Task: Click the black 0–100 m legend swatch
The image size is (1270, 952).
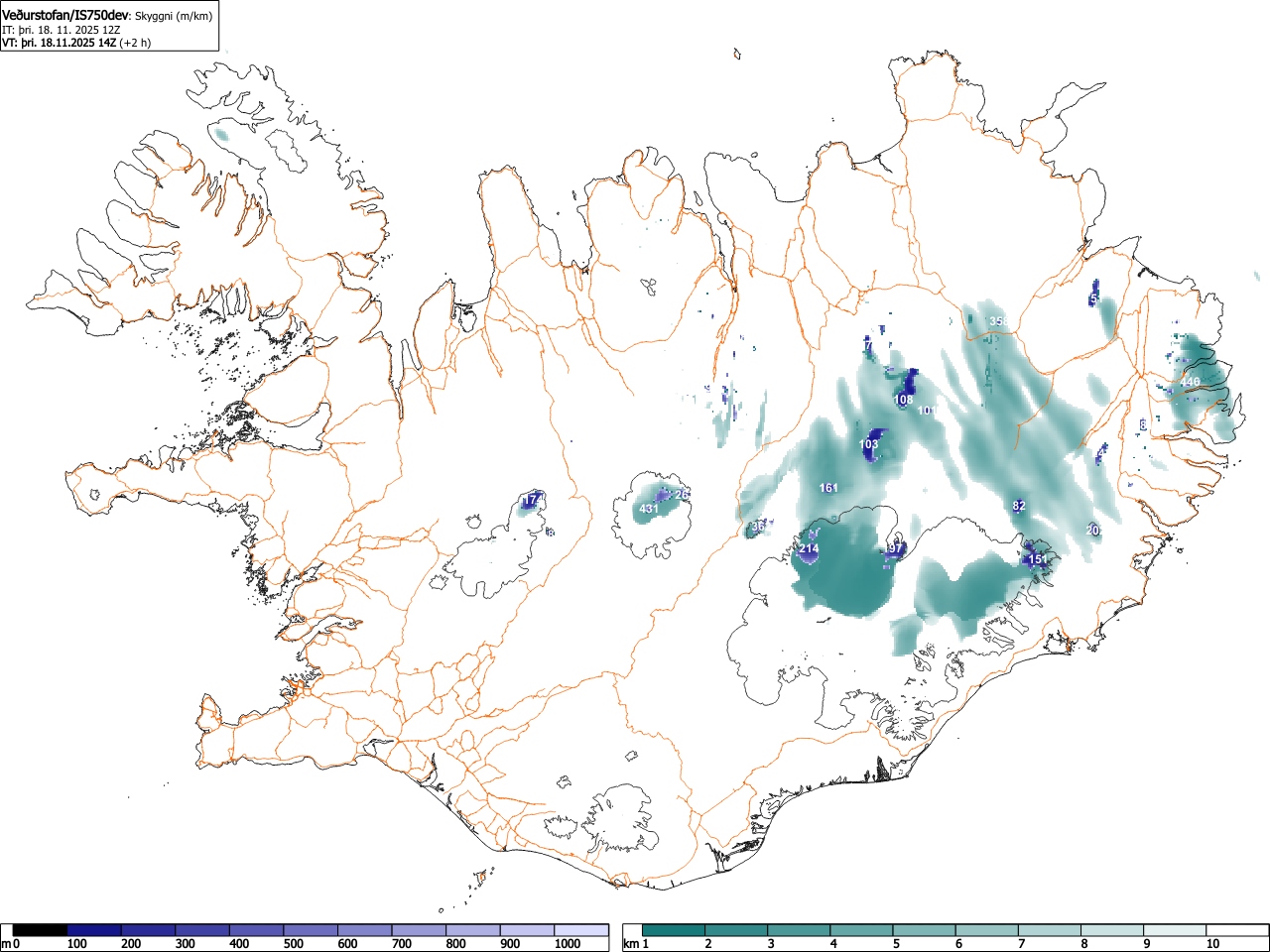Action: coord(40,930)
